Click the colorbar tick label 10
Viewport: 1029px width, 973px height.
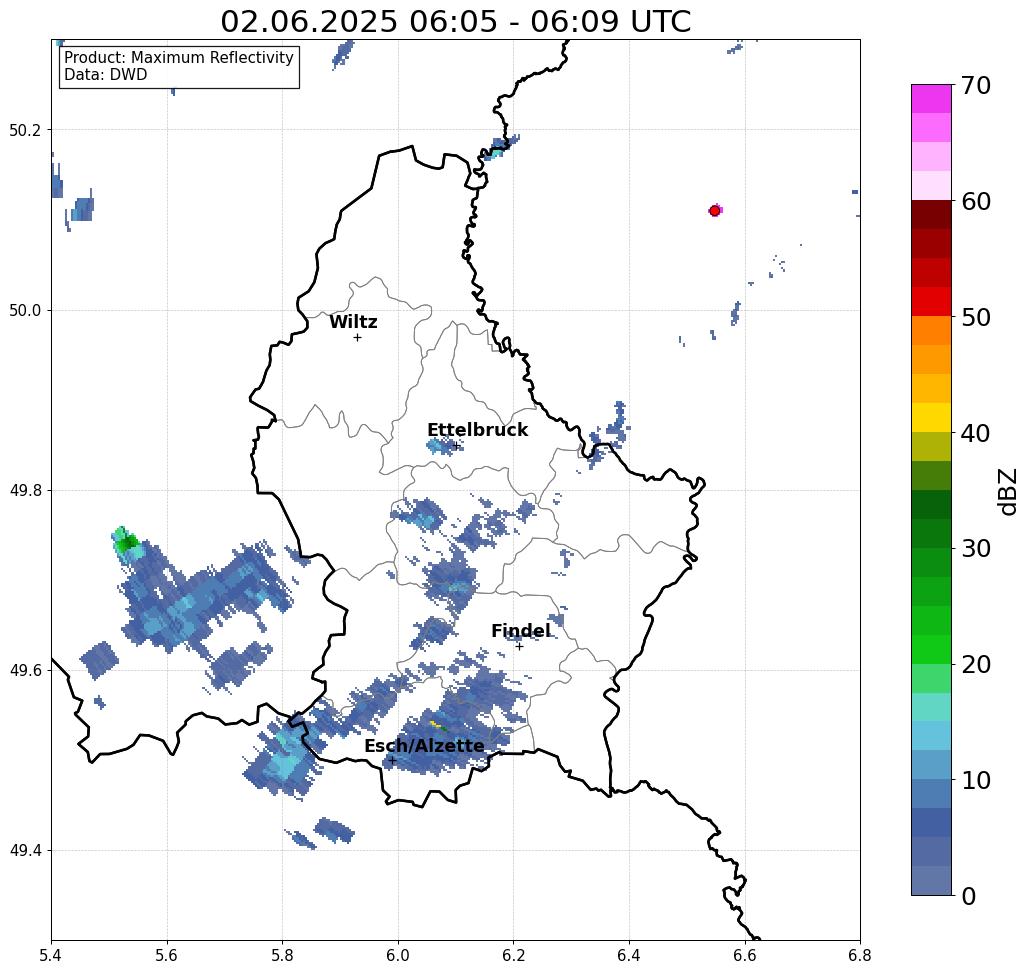point(976,780)
